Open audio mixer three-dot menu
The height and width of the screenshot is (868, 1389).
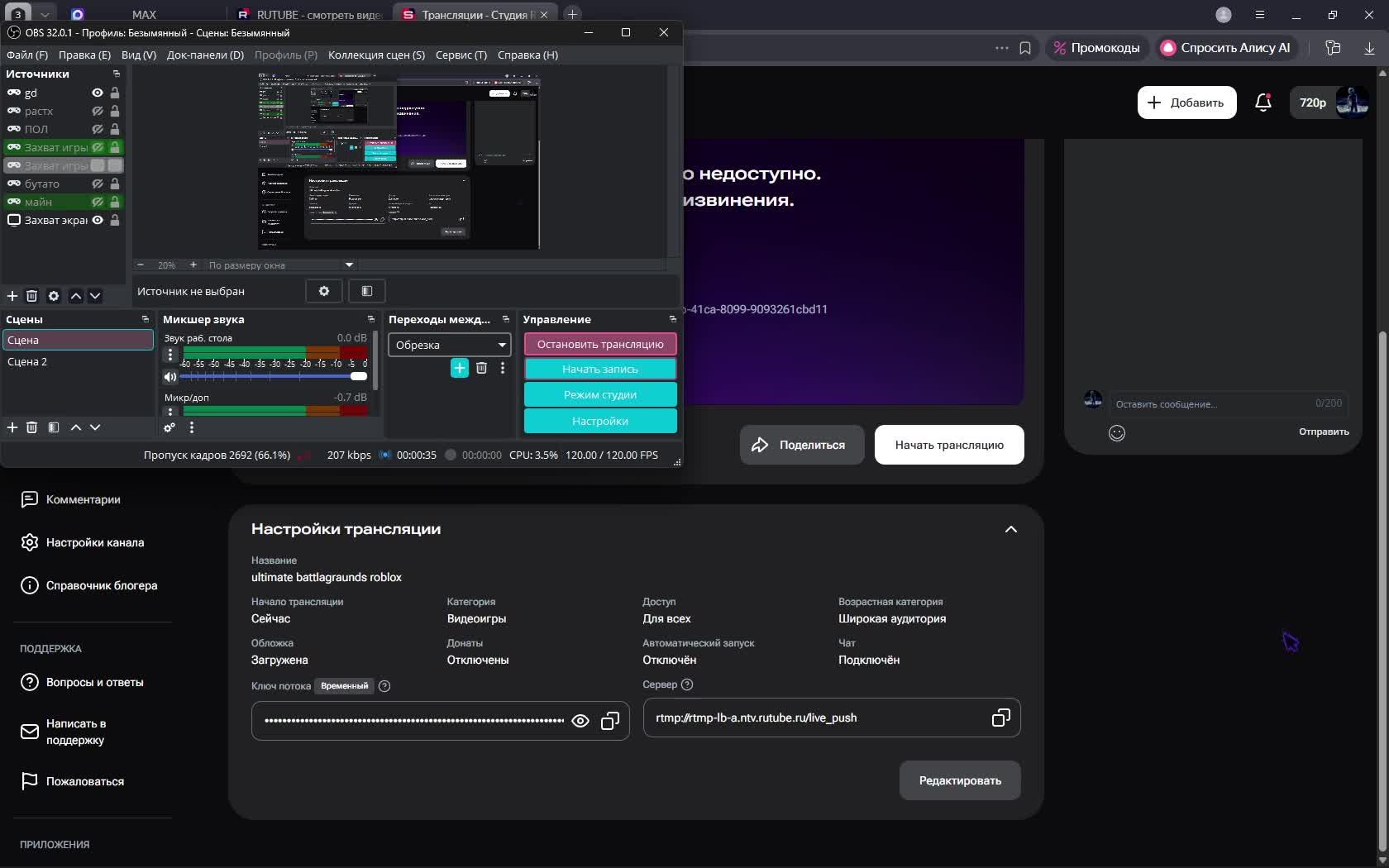[x=192, y=427]
